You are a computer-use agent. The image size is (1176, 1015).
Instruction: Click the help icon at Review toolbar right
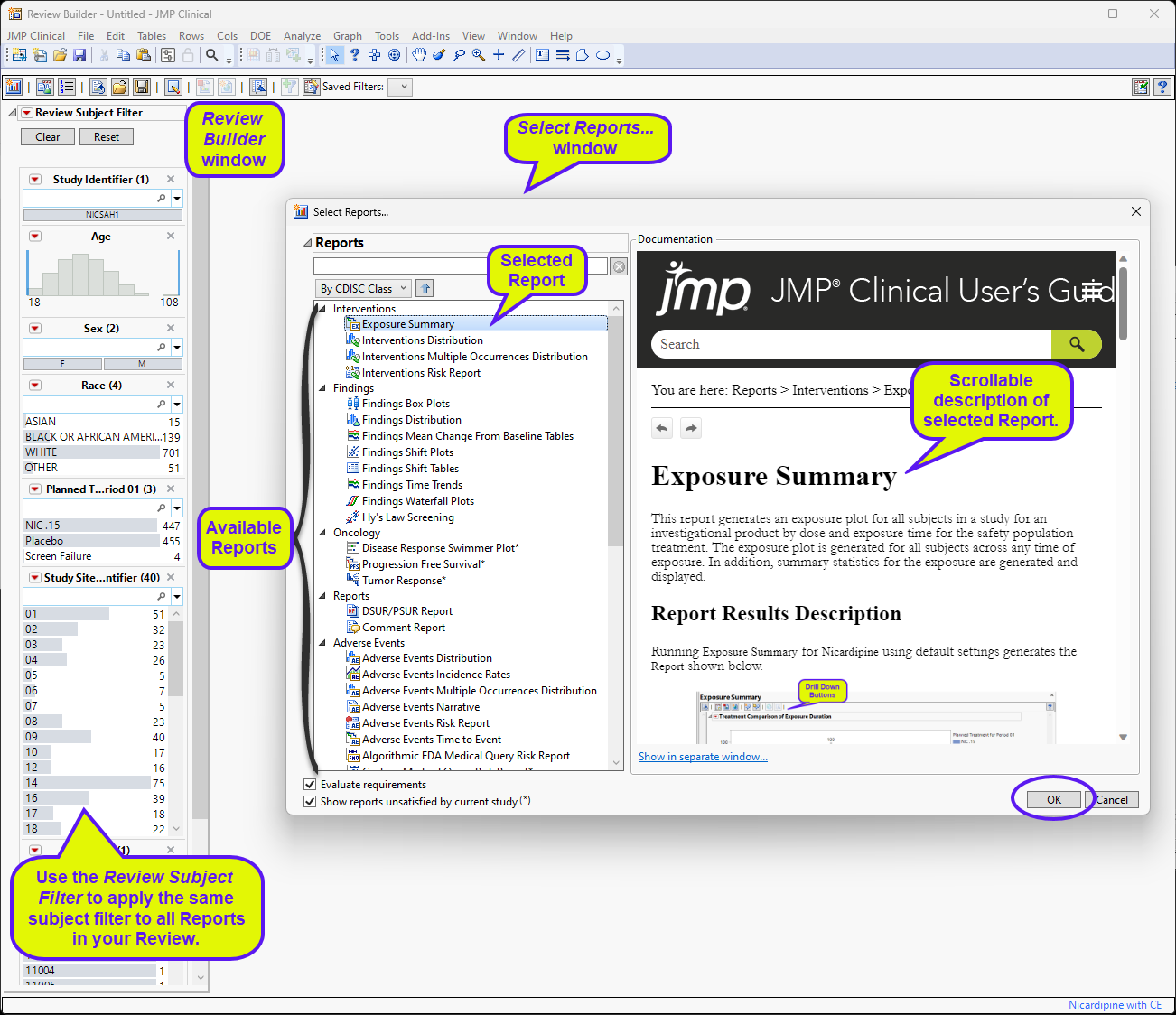tap(1162, 87)
